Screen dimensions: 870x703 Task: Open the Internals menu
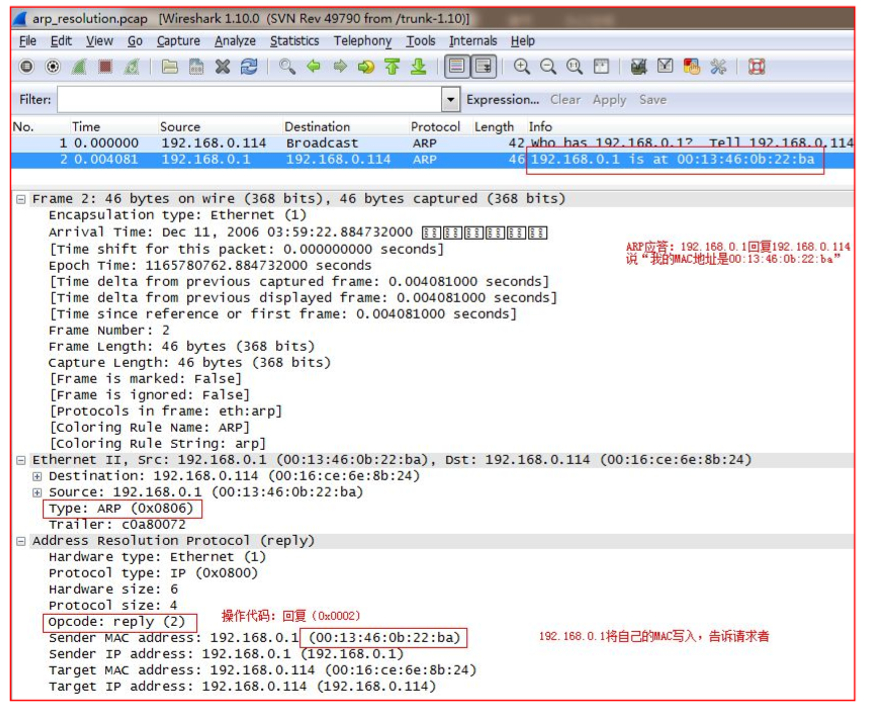tap(473, 41)
